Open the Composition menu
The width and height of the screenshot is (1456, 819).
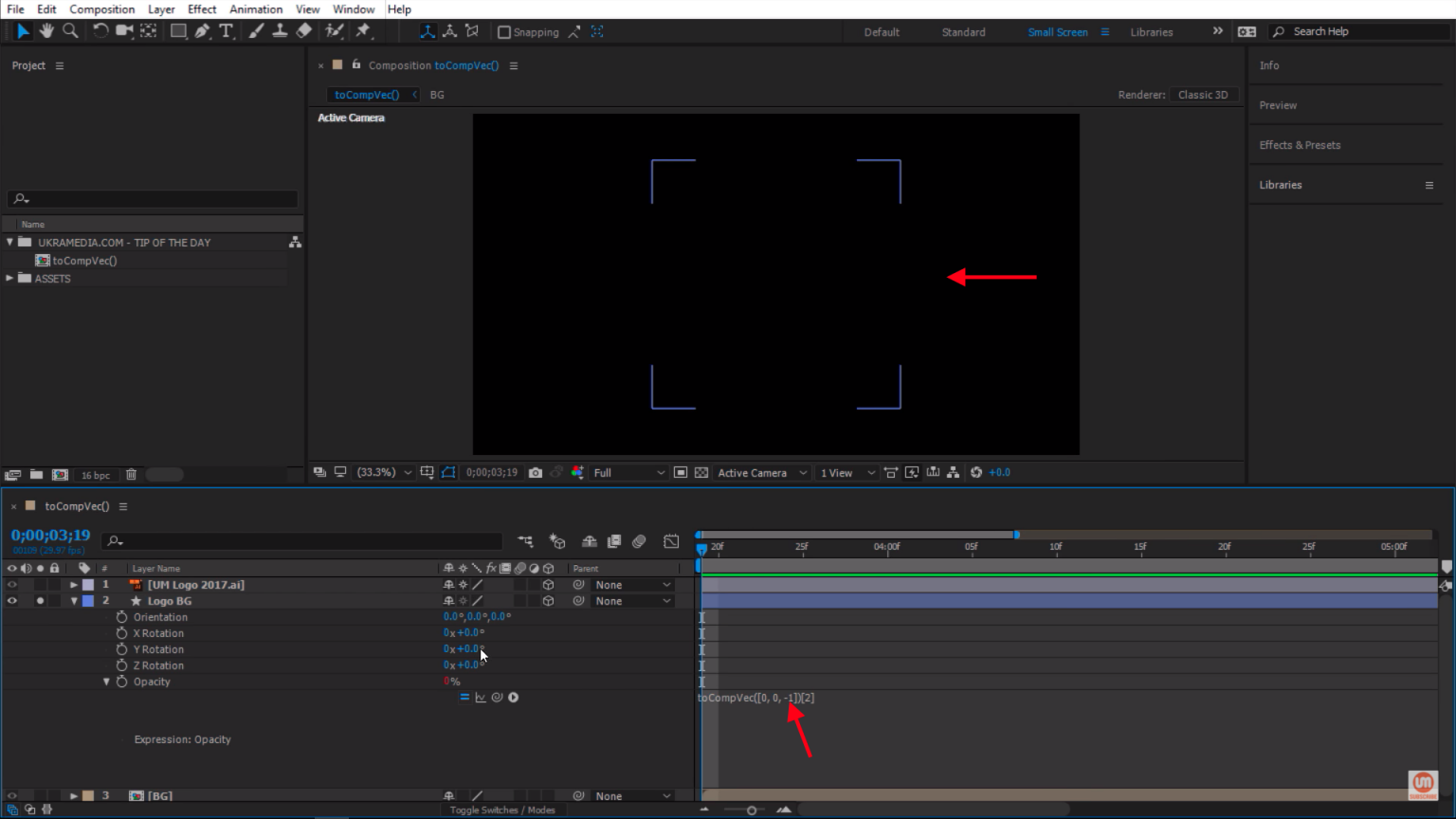point(101,9)
